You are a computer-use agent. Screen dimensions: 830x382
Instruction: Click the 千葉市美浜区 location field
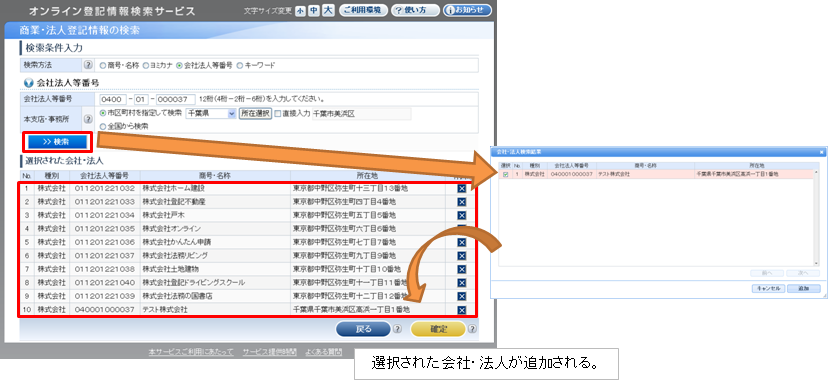[361, 113]
